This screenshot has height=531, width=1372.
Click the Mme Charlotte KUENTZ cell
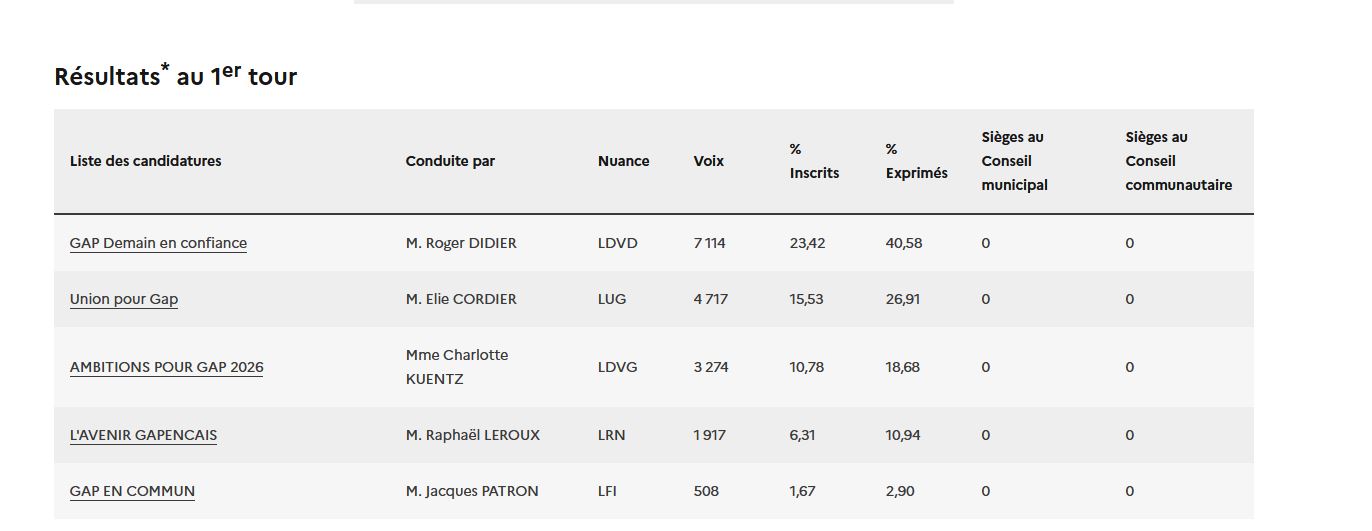tap(457, 367)
